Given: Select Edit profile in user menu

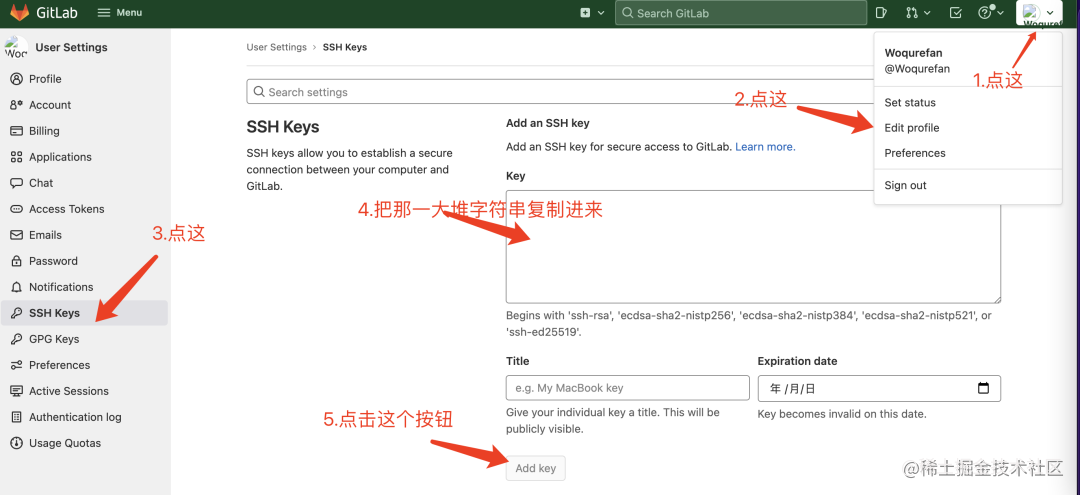Looking at the screenshot, I should (912, 128).
